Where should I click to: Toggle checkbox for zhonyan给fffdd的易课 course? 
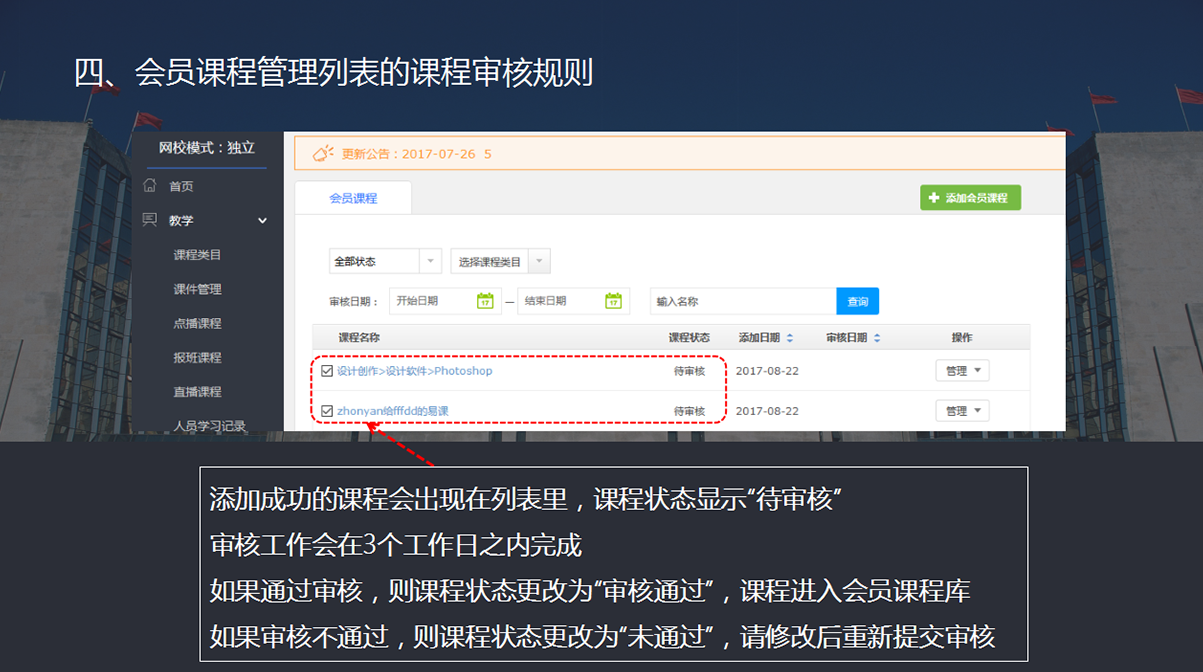pyautogui.click(x=327, y=411)
